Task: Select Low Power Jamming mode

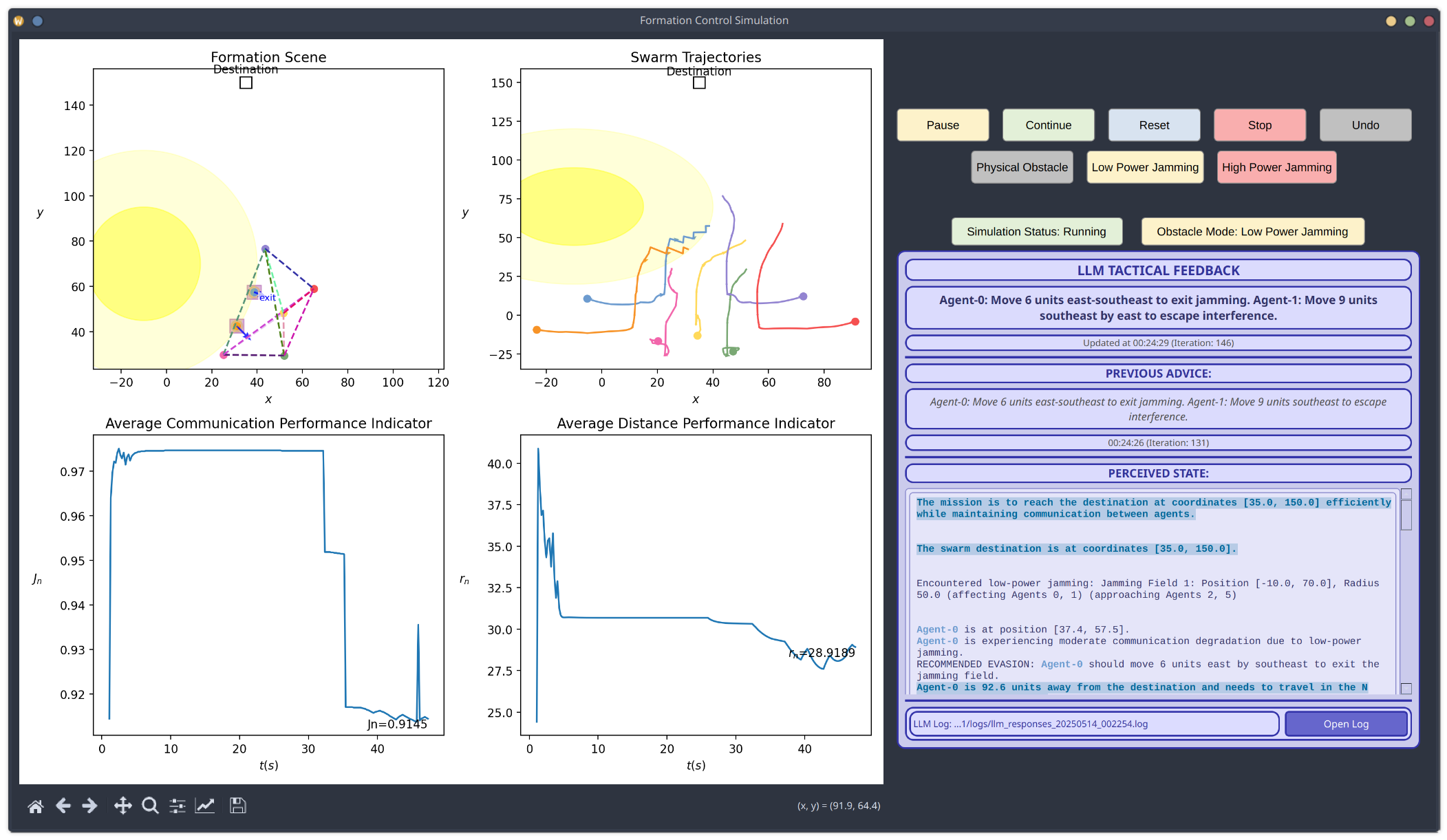Action: [x=1145, y=167]
